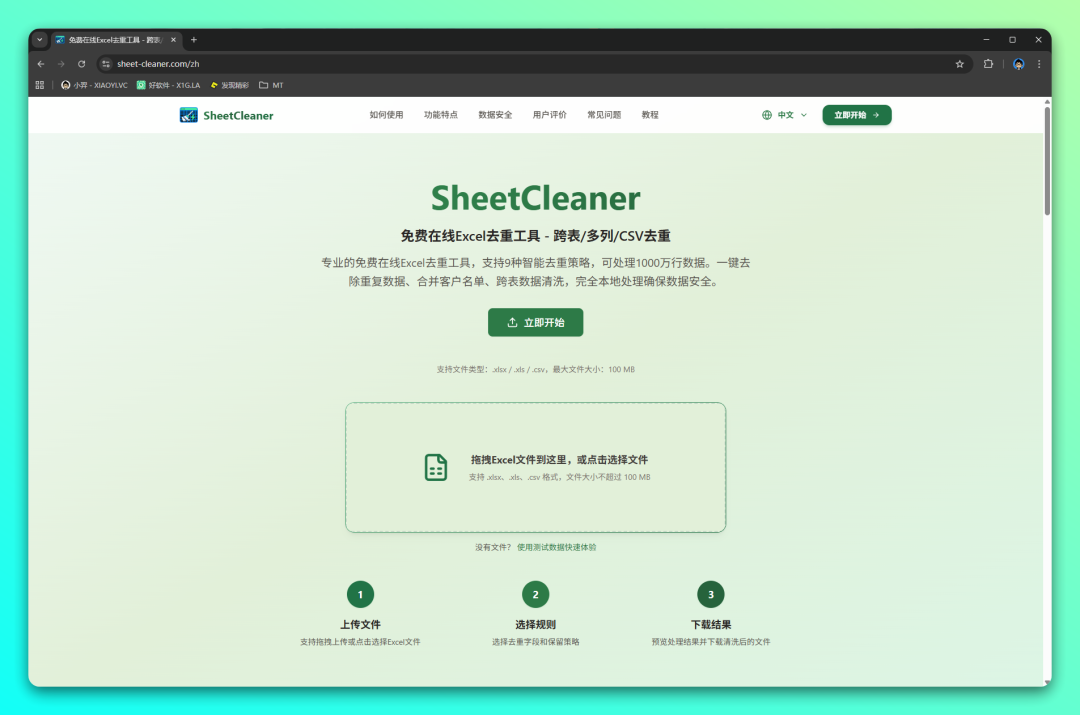Click the address bar URL sheet-cleaner.com/zh
1080x715 pixels.
pos(158,64)
